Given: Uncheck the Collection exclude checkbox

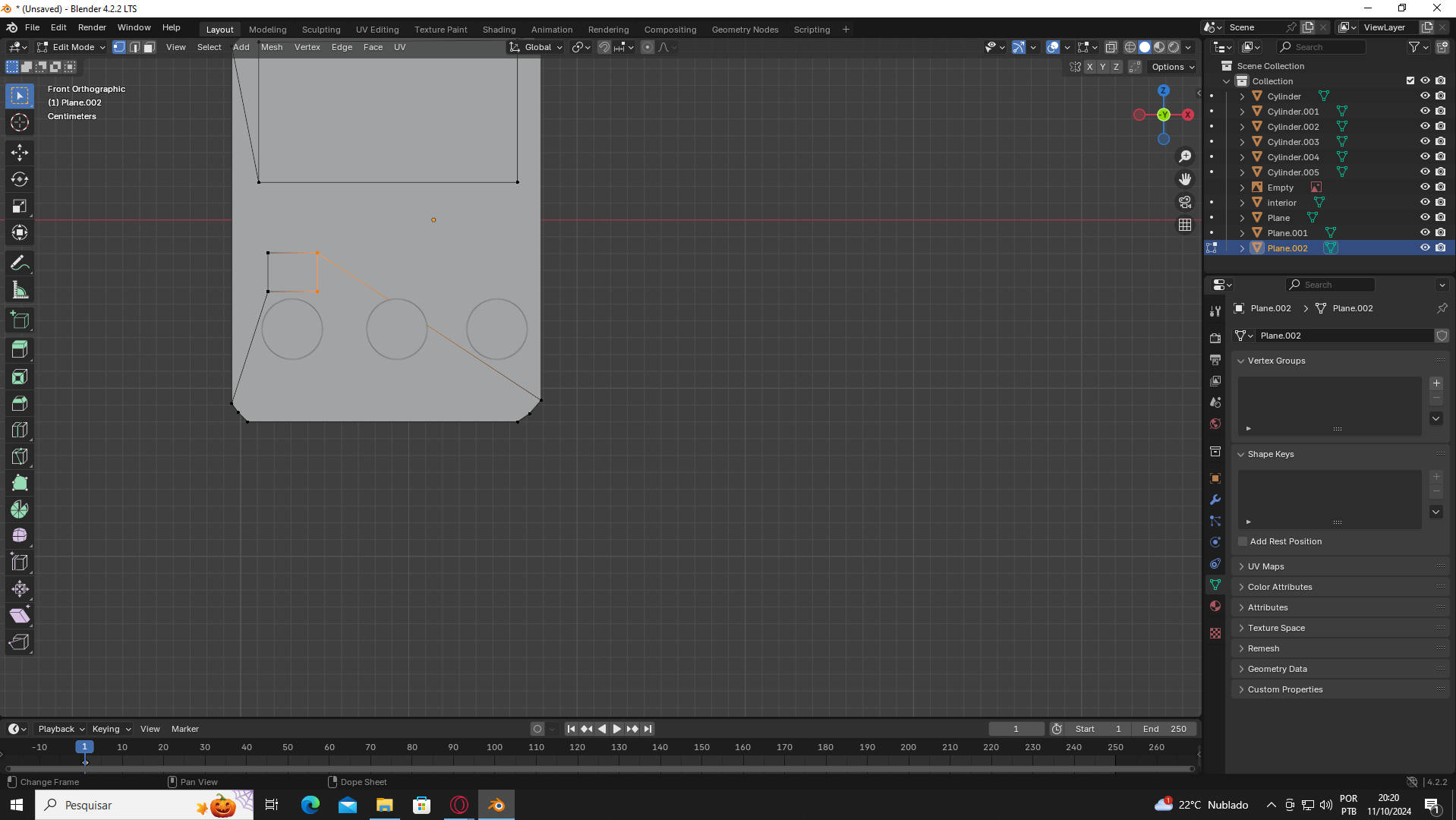Looking at the screenshot, I should coord(1410,81).
